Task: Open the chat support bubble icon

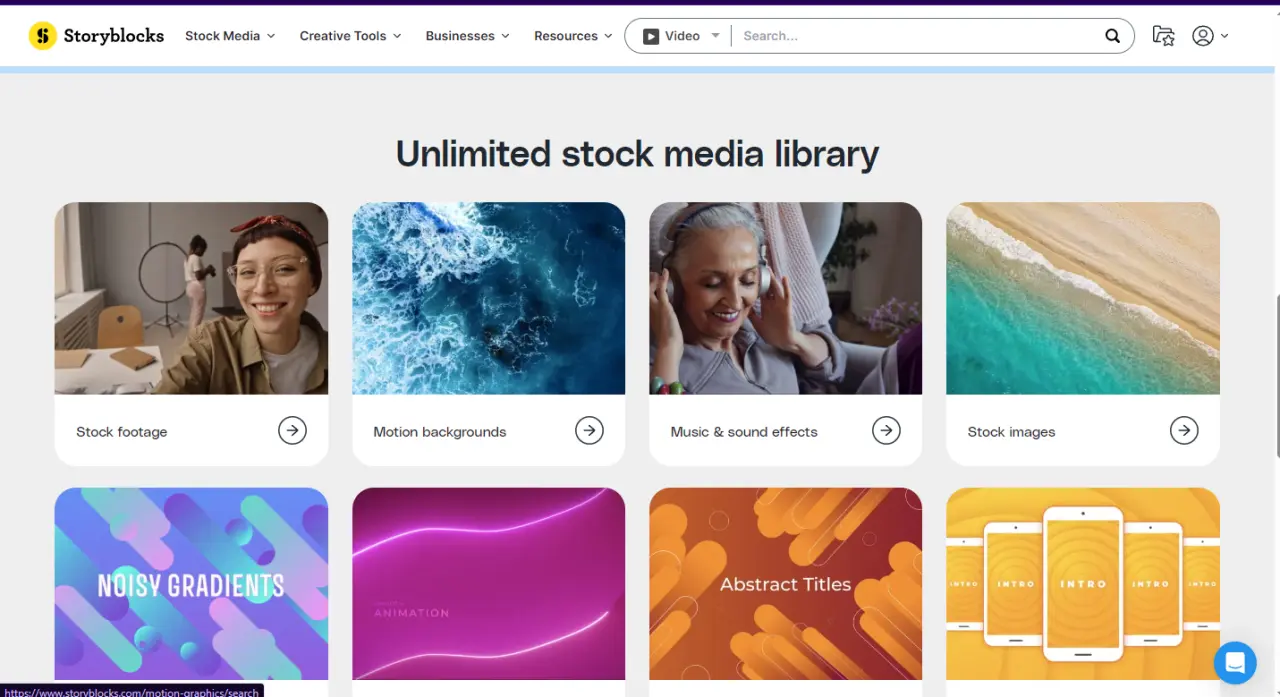Action: [x=1235, y=662]
